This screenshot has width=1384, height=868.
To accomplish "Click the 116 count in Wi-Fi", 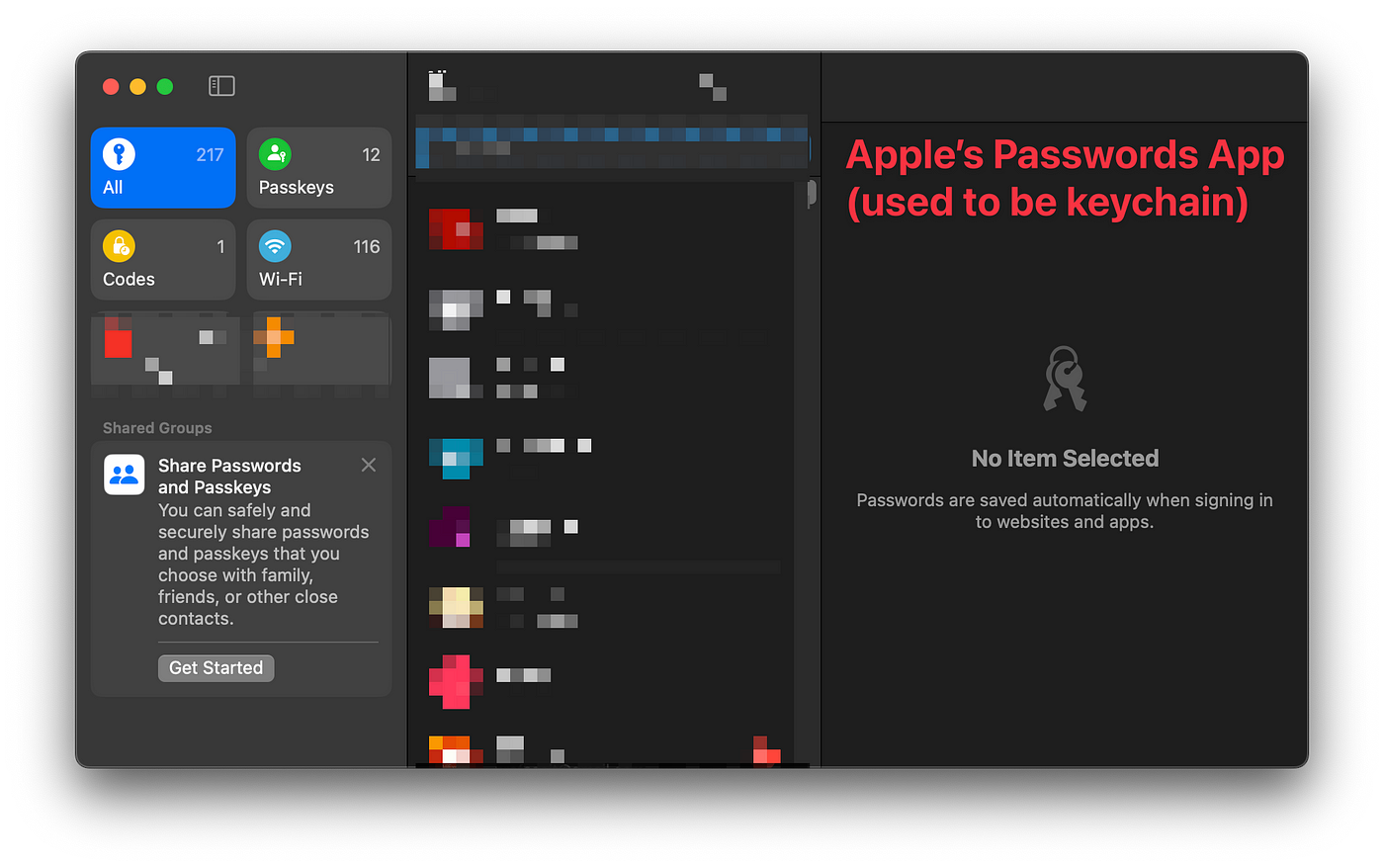I will (367, 247).
